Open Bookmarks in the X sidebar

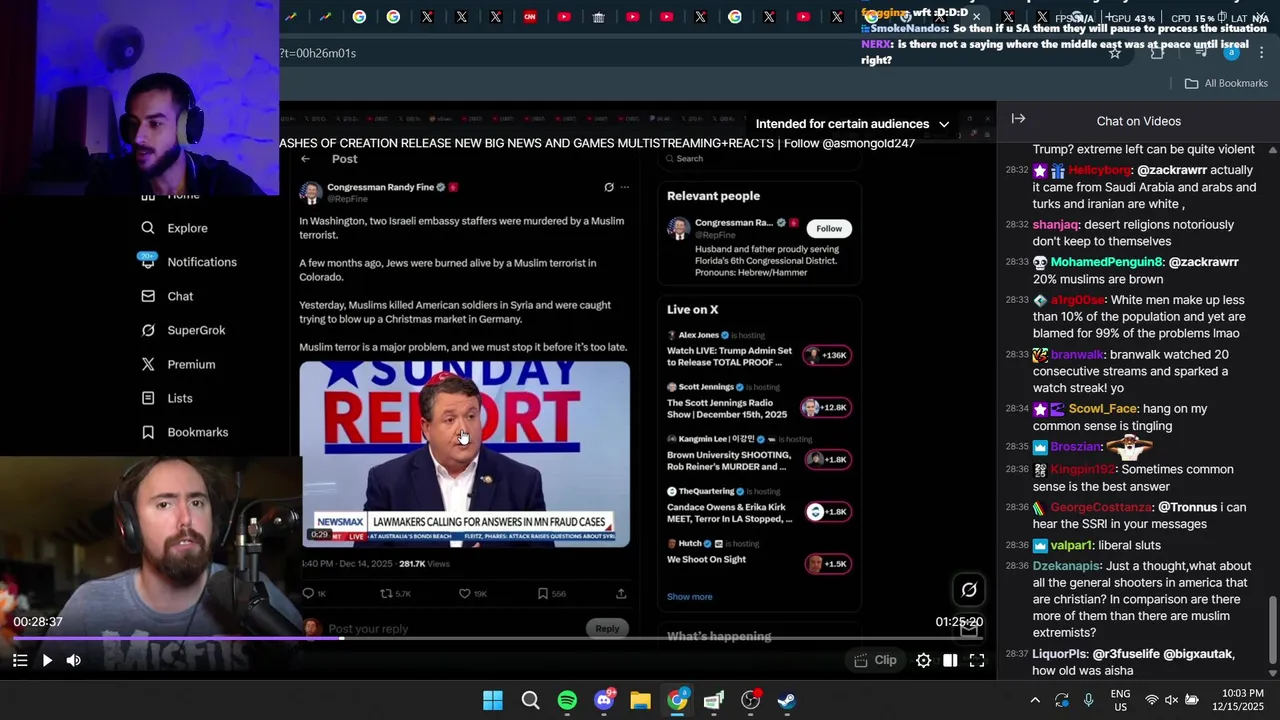tap(184, 432)
